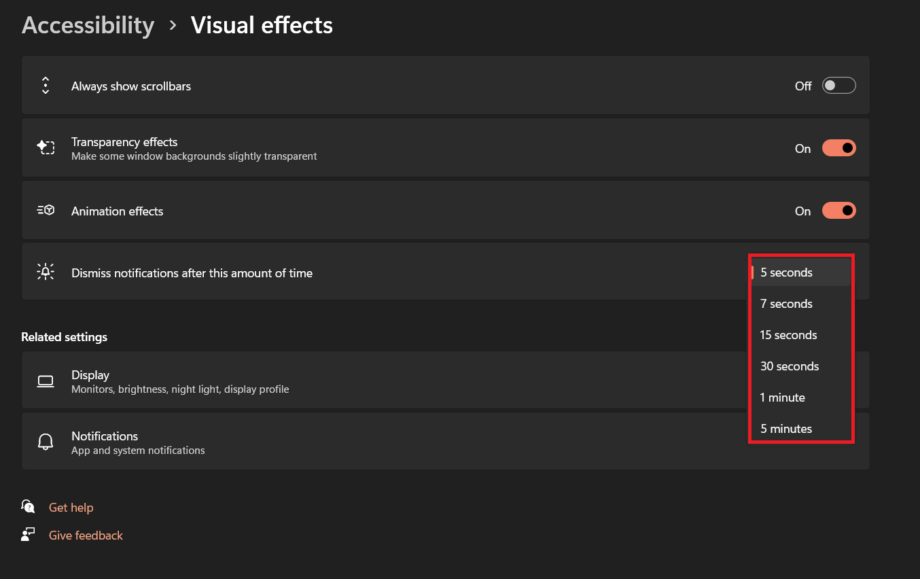Enable the Always show scrollbars toggle

pos(838,86)
